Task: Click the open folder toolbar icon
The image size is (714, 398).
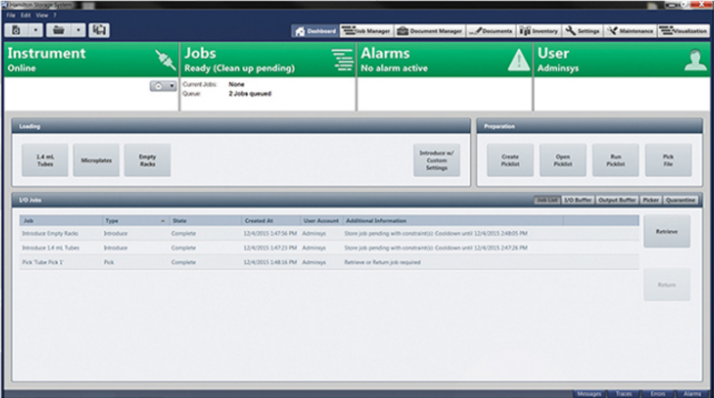Action: (59, 30)
